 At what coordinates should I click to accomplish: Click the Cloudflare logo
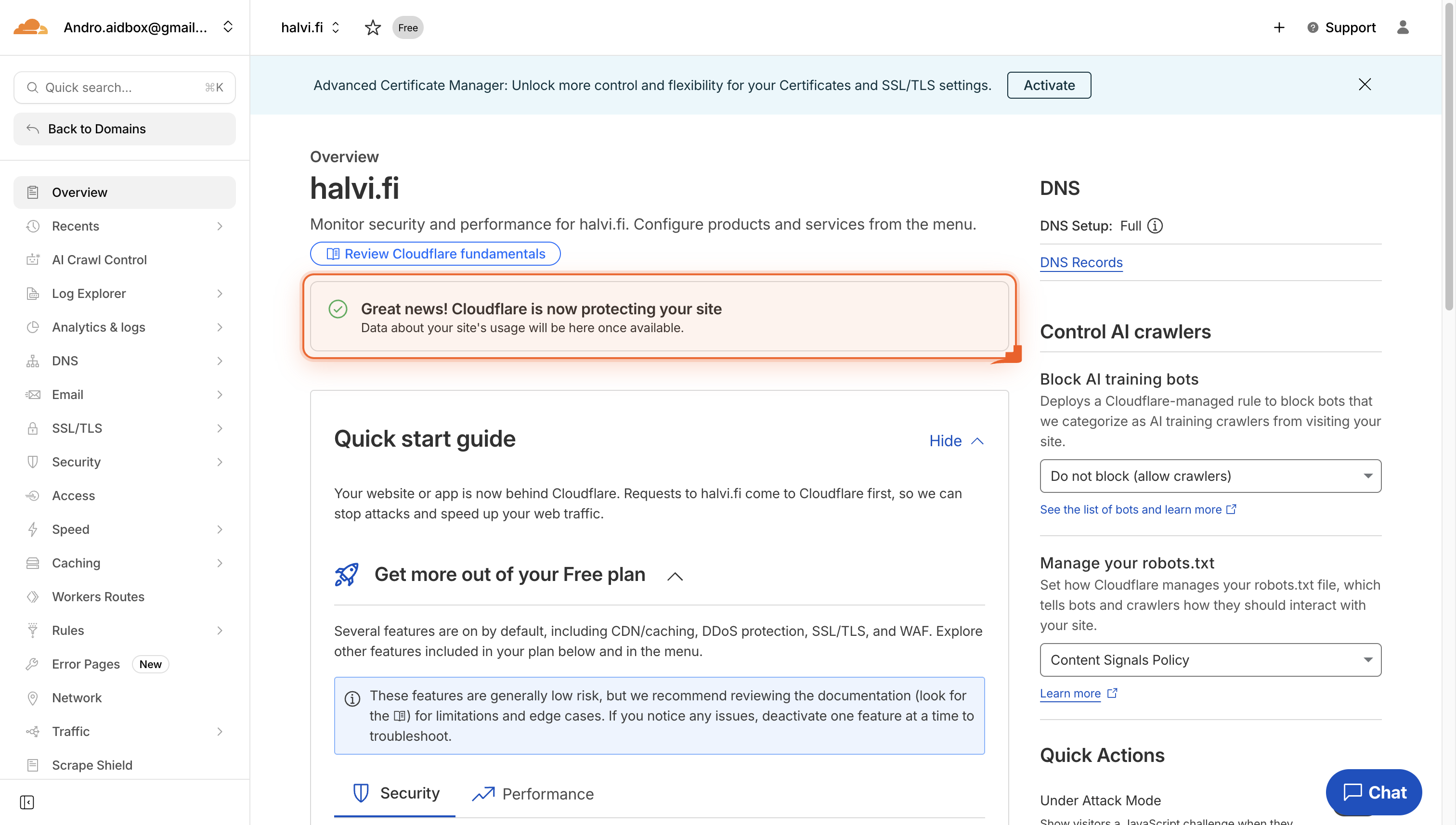coord(31,26)
